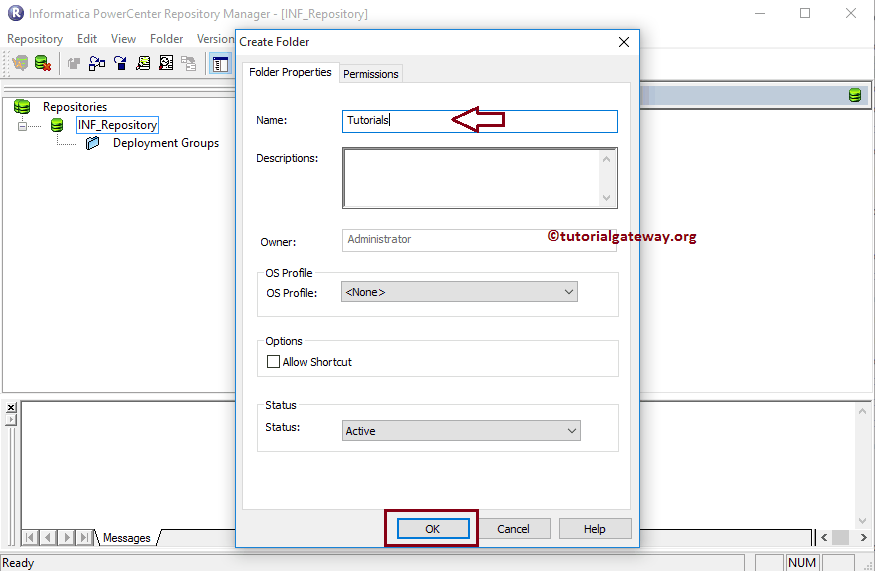Image resolution: width=875 pixels, height=571 pixels.
Task: Select the Deployment Groups tree item
Action: [166, 143]
